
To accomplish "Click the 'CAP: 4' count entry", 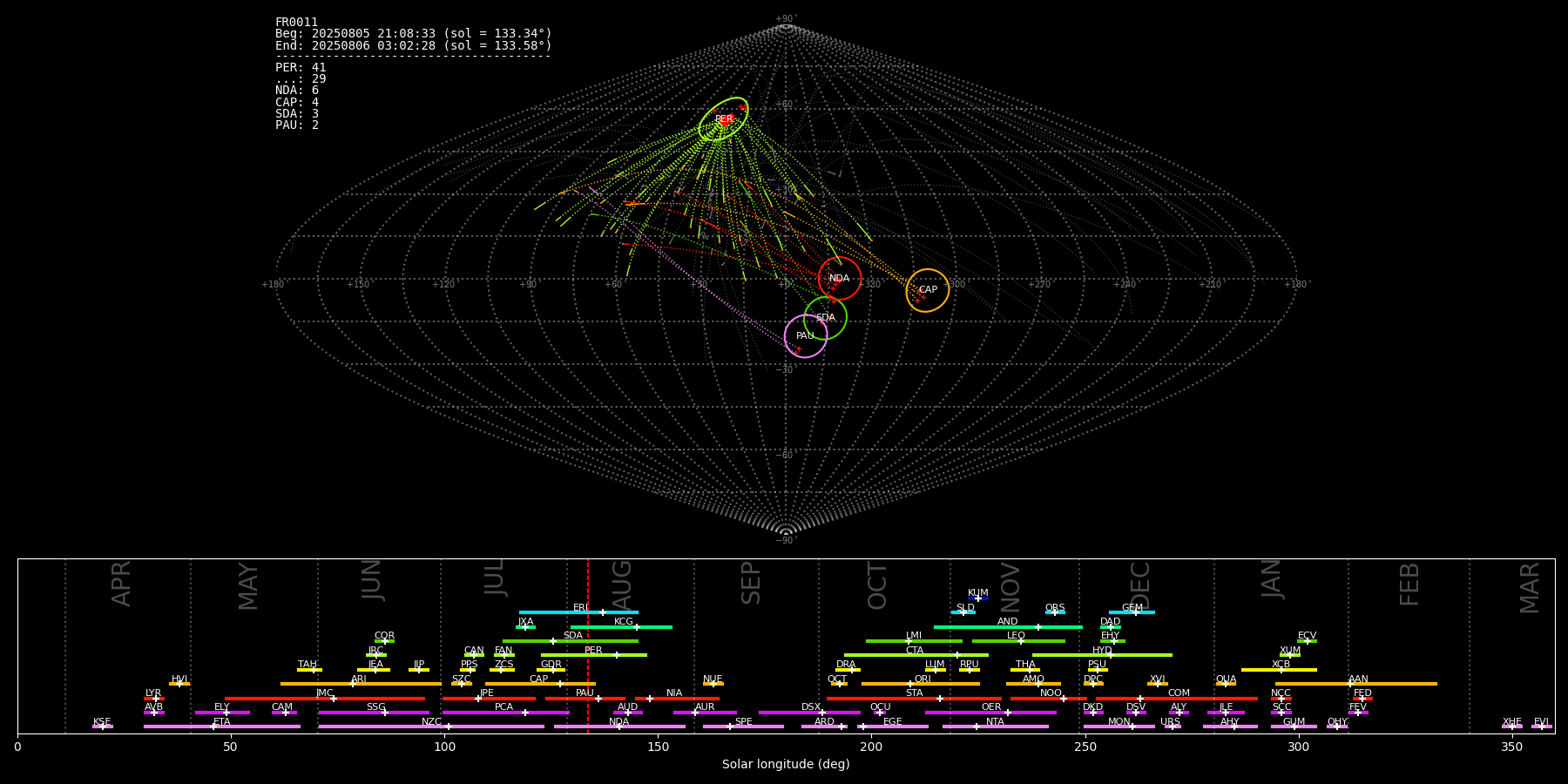I will click(297, 102).
